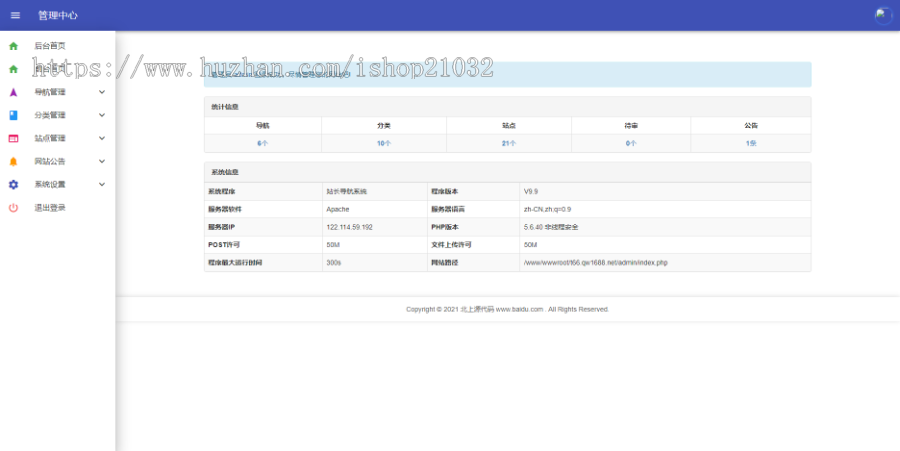Image resolution: width=900 pixels, height=451 pixels.
Task: Click the green home icon beside 后台首页
Action: pos(13,46)
